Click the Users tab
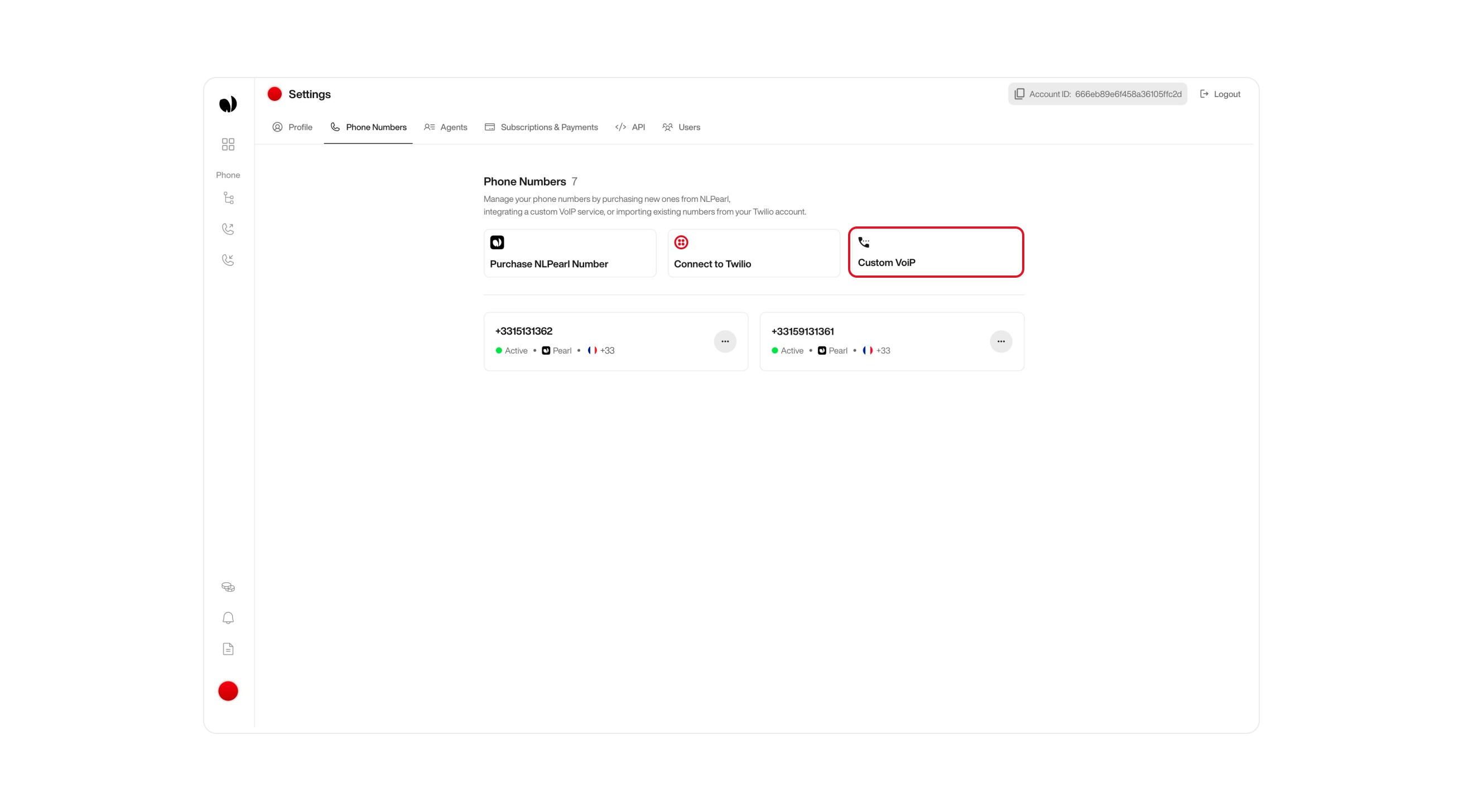Image resolution: width=1464 pixels, height=812 pixels. (x=690, y=127)
